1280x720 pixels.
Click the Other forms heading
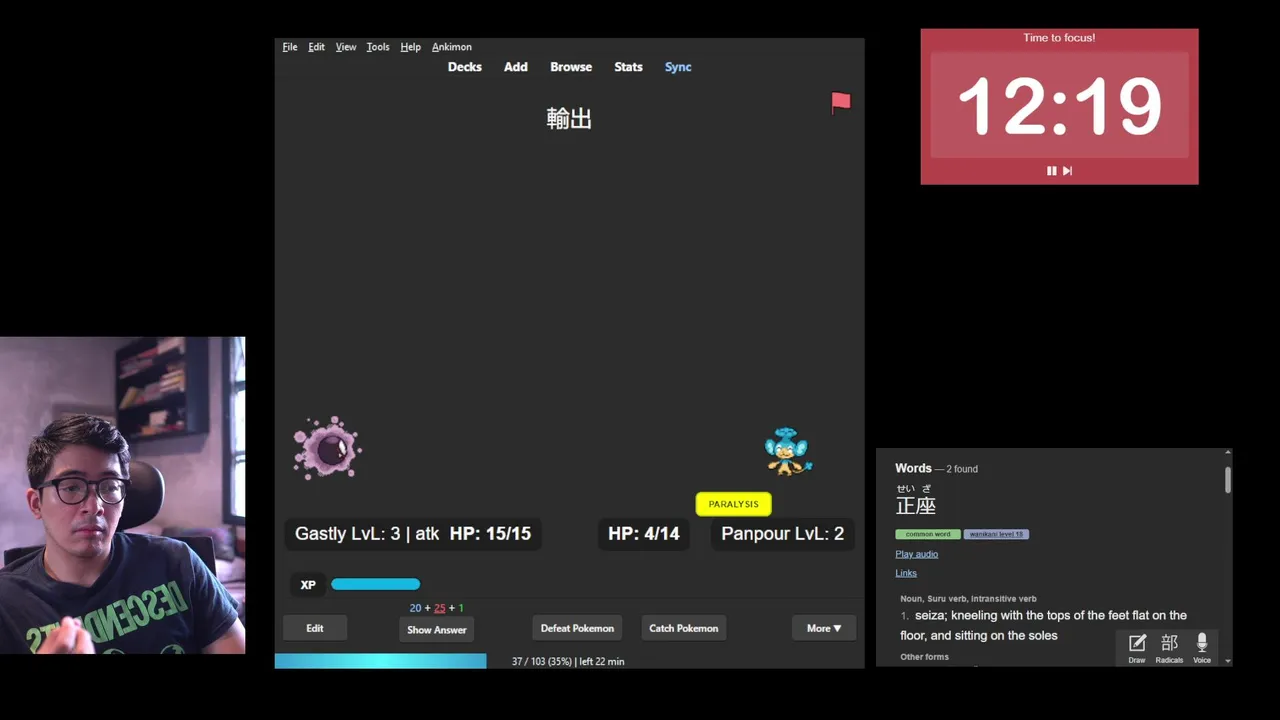(x=924, y=657)
